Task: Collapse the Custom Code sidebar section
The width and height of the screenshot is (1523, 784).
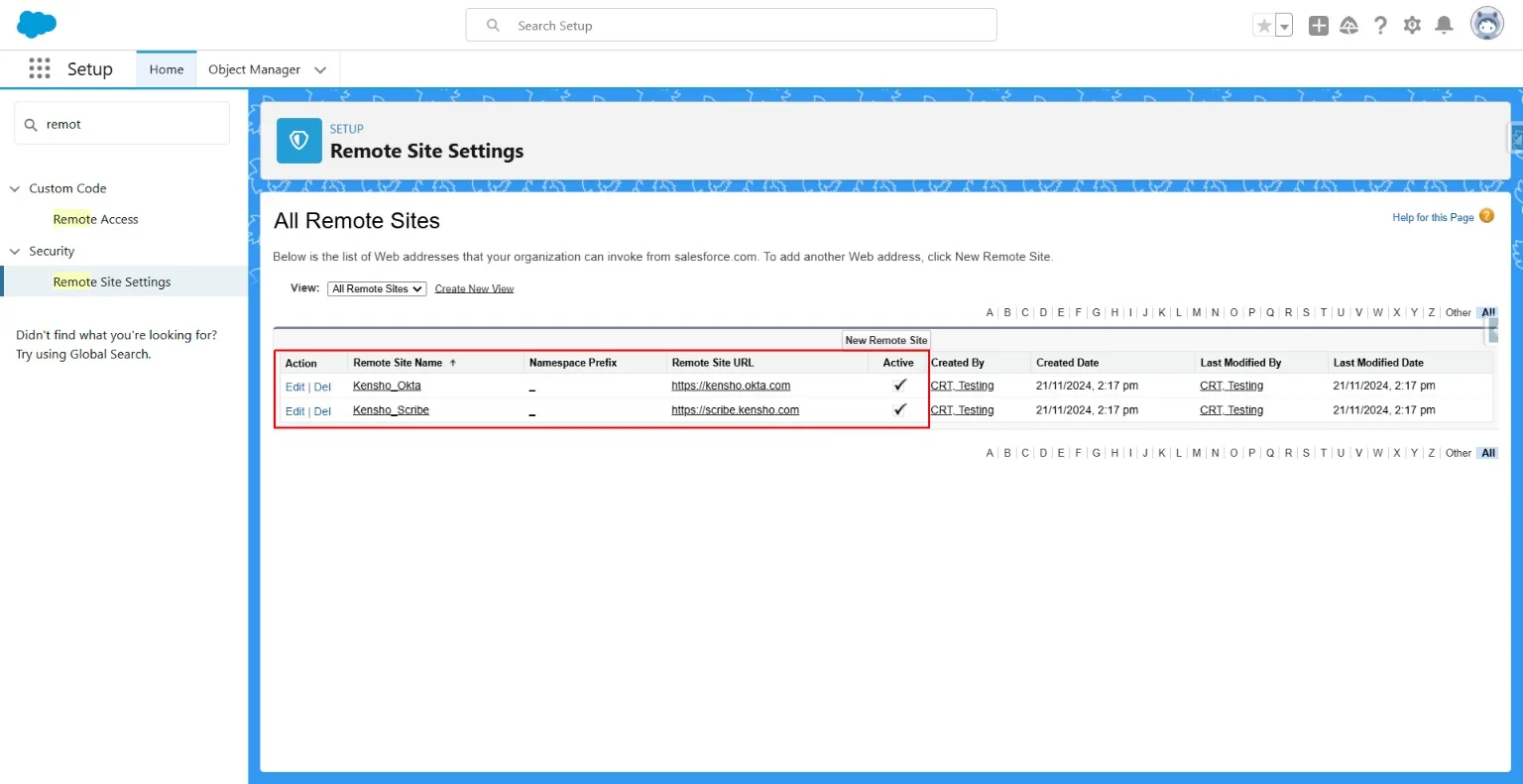Action: click(x=15, y=188)
